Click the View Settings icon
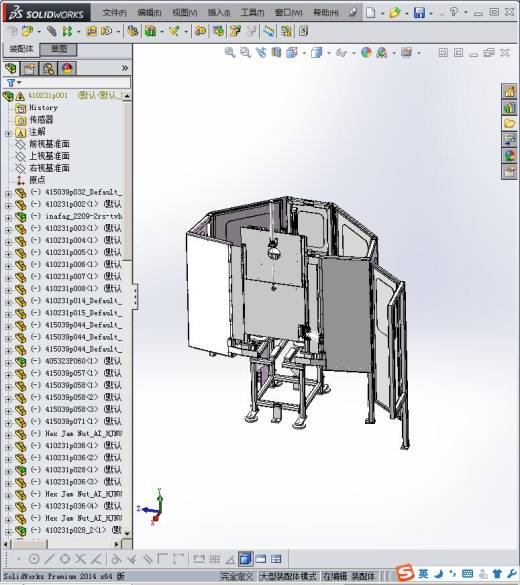 [406, 53]
